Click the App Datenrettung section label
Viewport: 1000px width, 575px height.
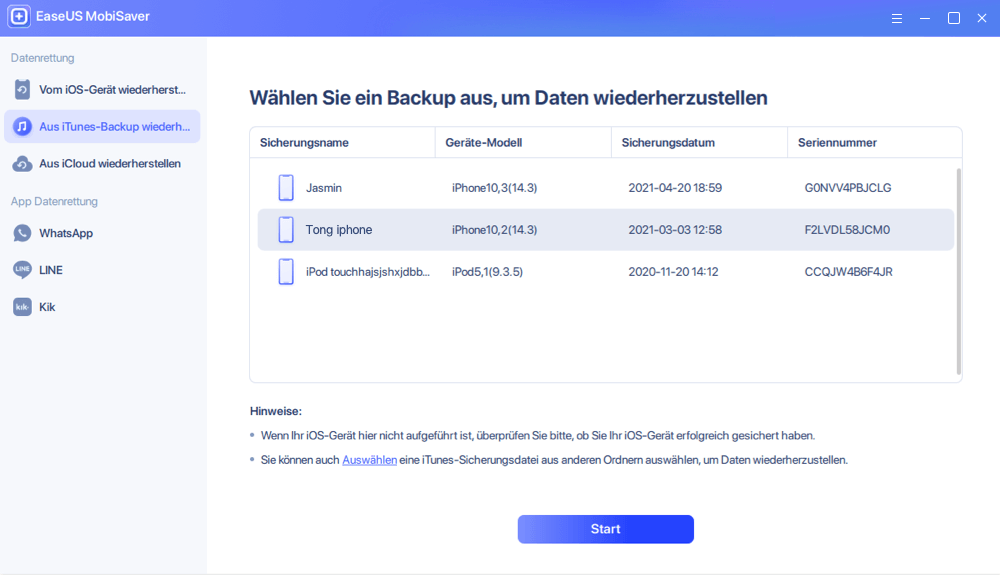(x=54, y=201)
